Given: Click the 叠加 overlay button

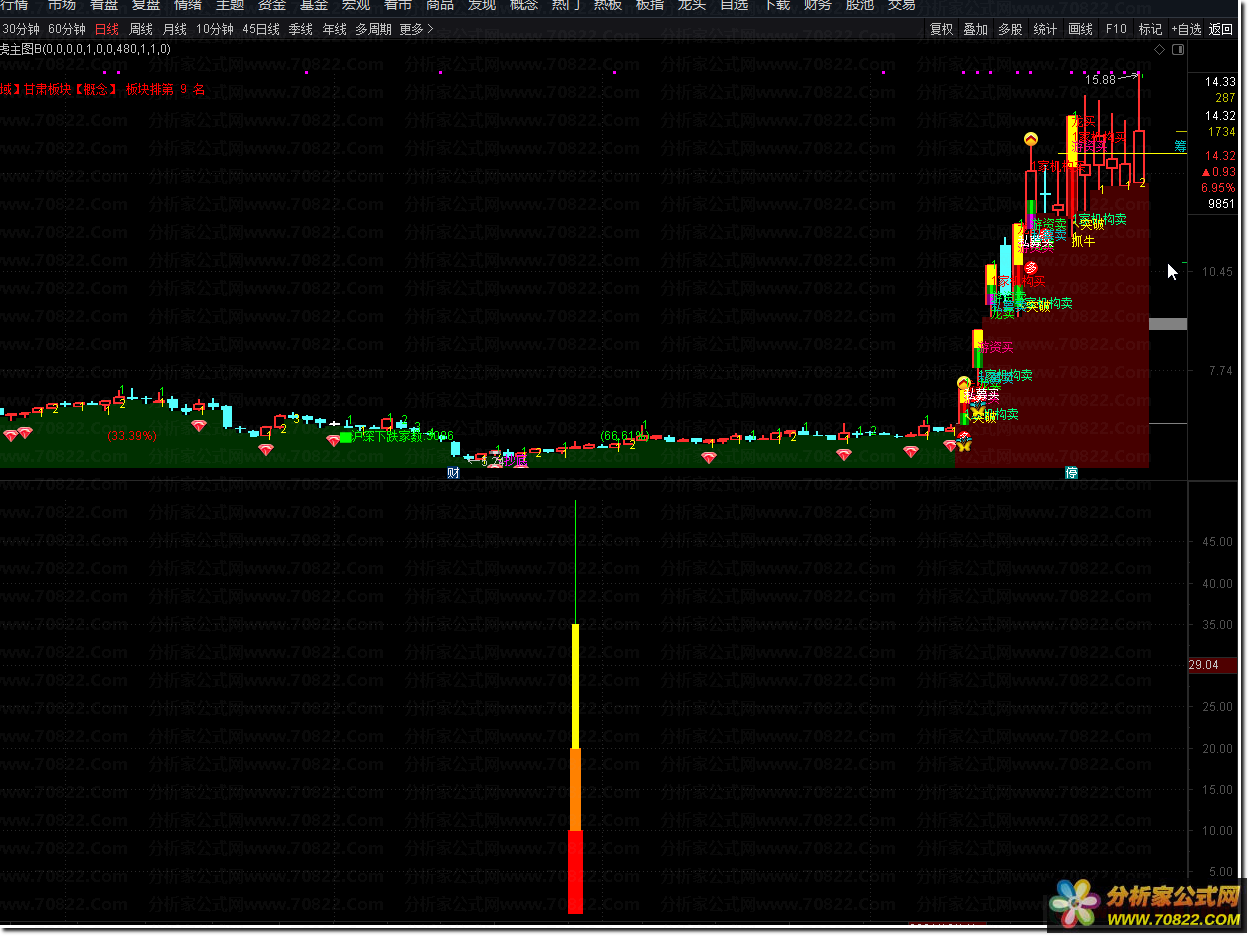Looking at the screenshot, I should [x=976, y=29].
